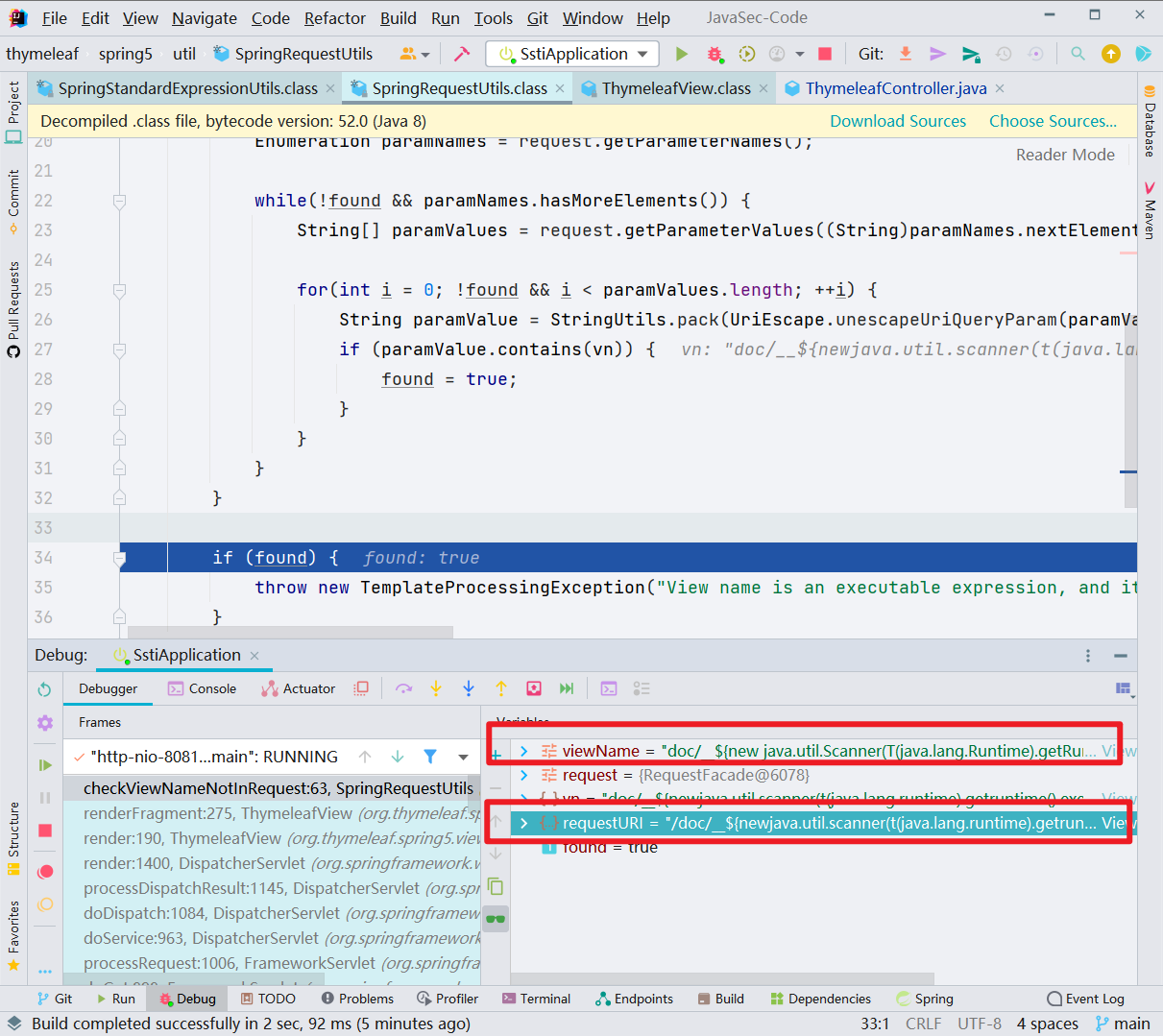Copy watches icon in variables panel

coord(496,886)
